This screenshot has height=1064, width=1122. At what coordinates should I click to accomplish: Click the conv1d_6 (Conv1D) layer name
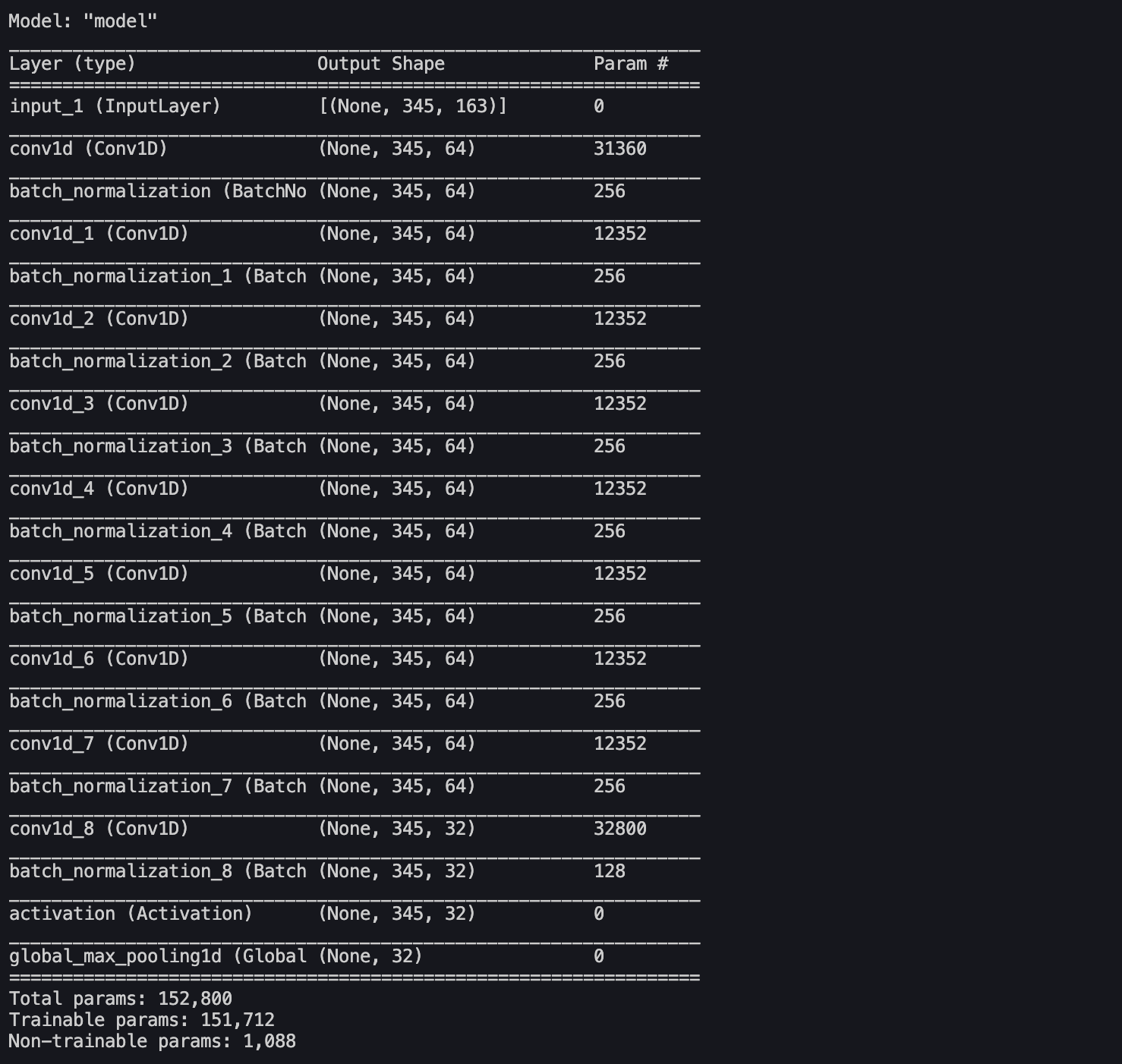click(99, 659)
